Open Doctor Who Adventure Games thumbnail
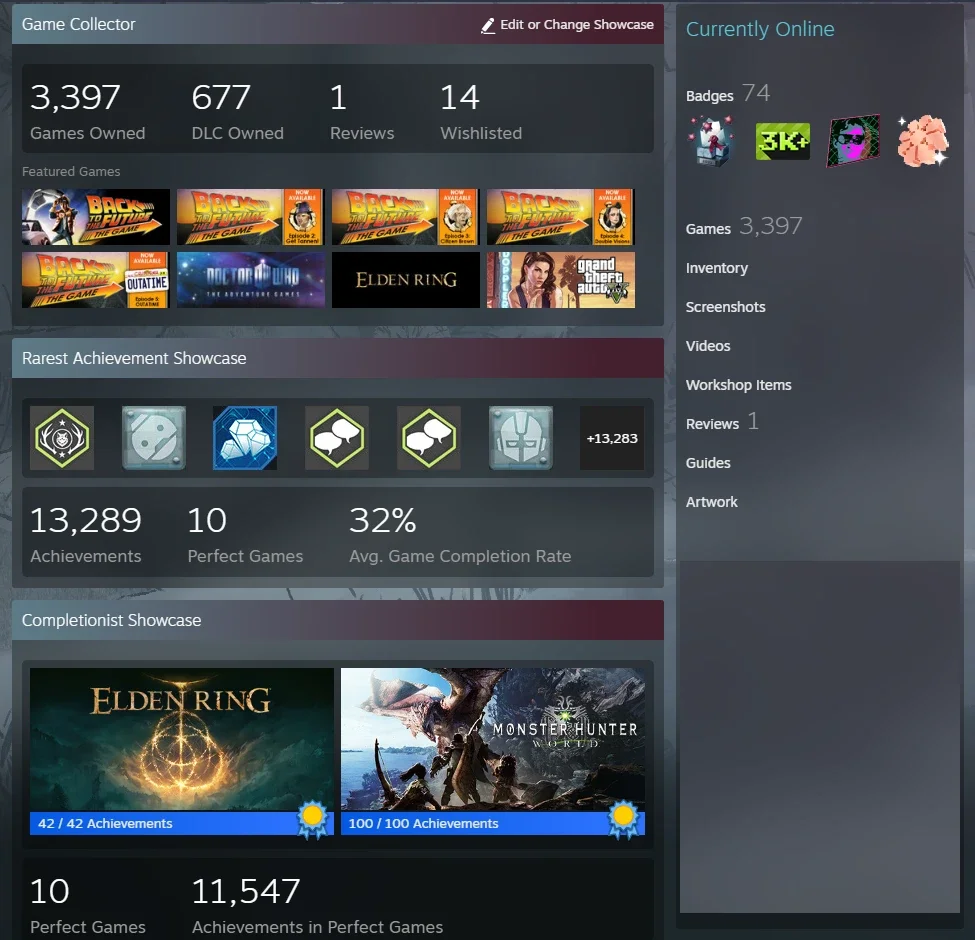This screenshot has height=940, width=975. [x=251, y=280]
